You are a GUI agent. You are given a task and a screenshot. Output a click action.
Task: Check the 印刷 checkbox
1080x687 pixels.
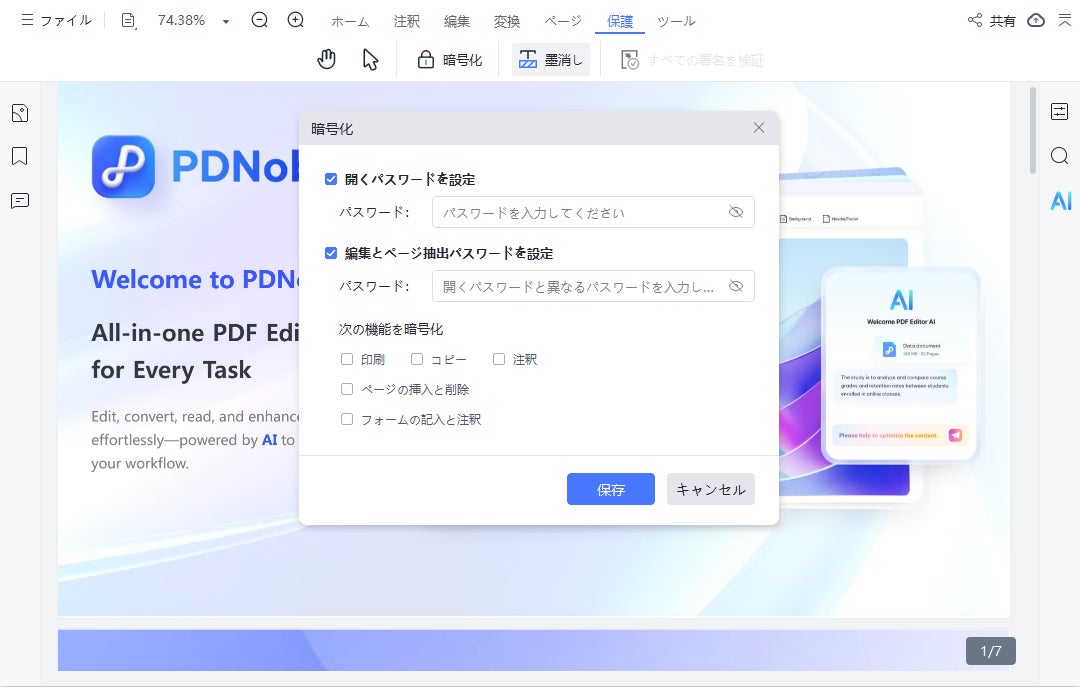(x=347, y=359)
